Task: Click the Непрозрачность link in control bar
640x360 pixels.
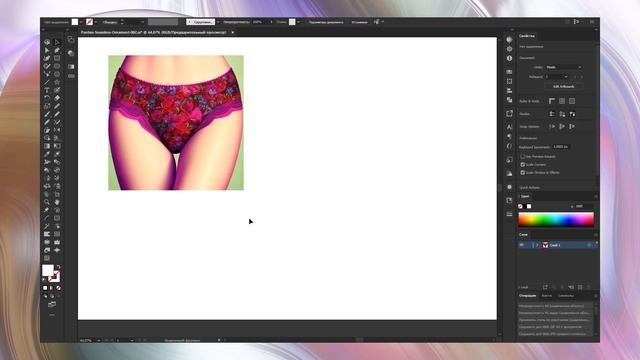Action: (236, 22)
